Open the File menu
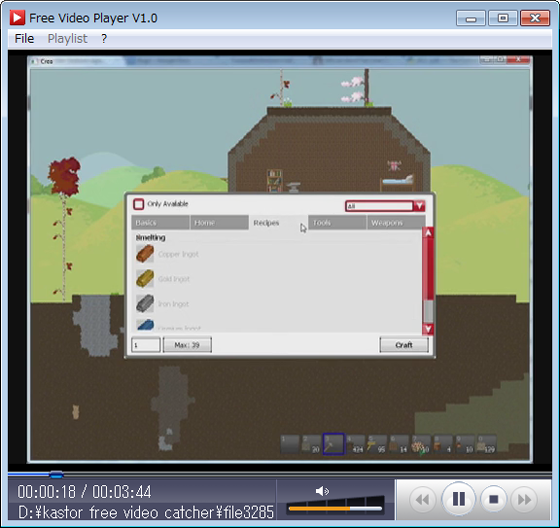This screenshot has width=560, height=528. pos(24,38)
